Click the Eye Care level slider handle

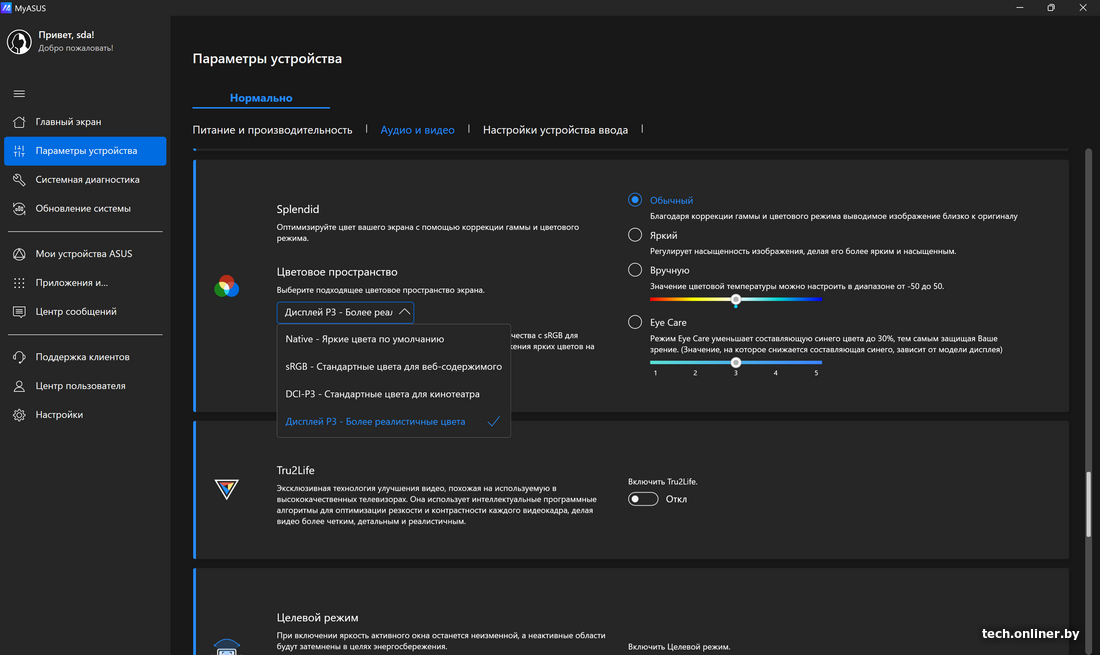tap(736, 363)
